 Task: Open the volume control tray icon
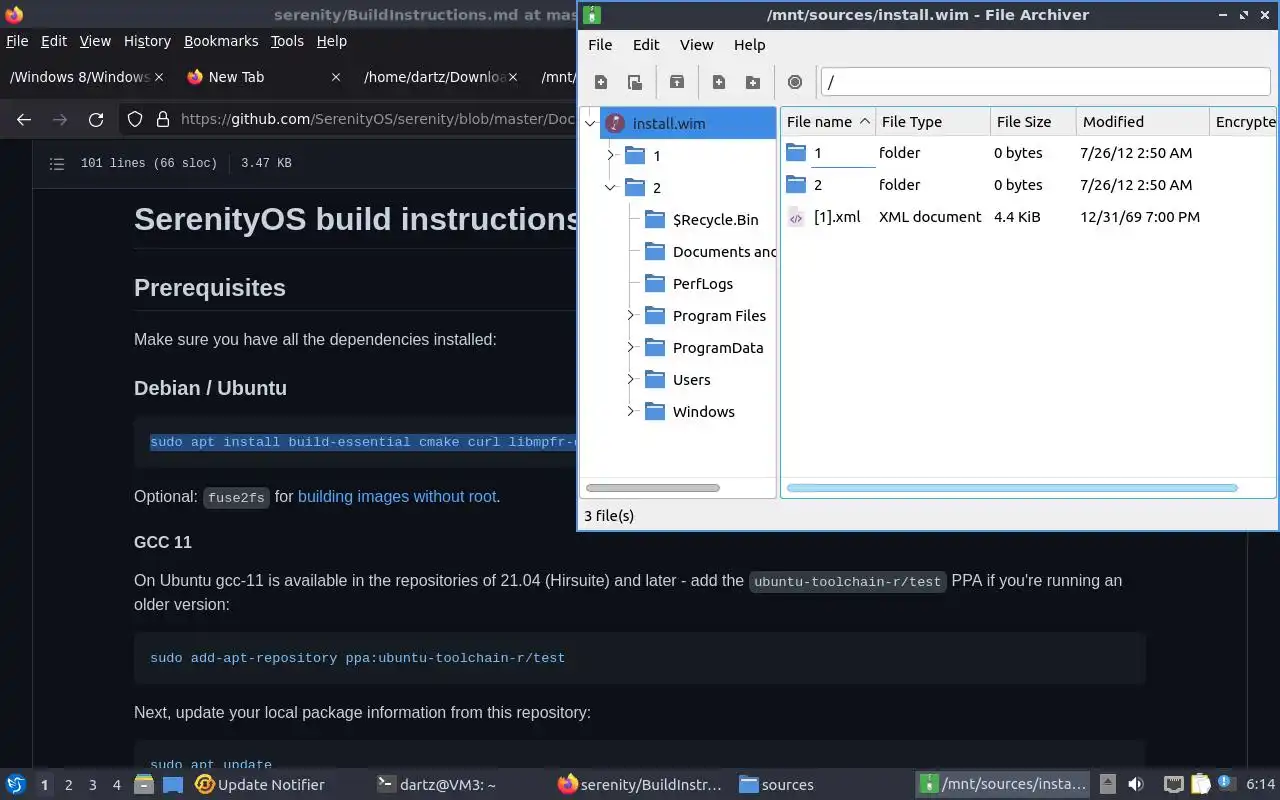coord(1136,785)
